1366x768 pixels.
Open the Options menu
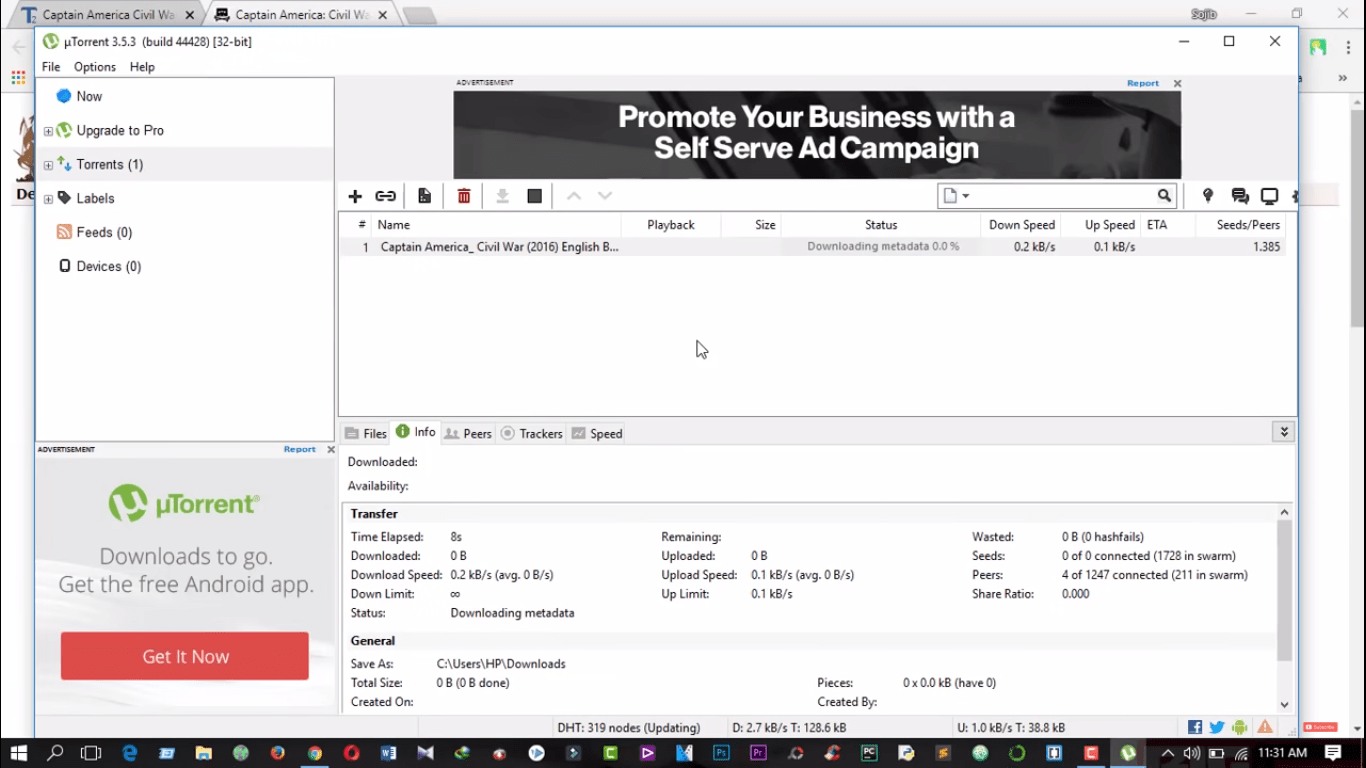click(x=95, y=67)
